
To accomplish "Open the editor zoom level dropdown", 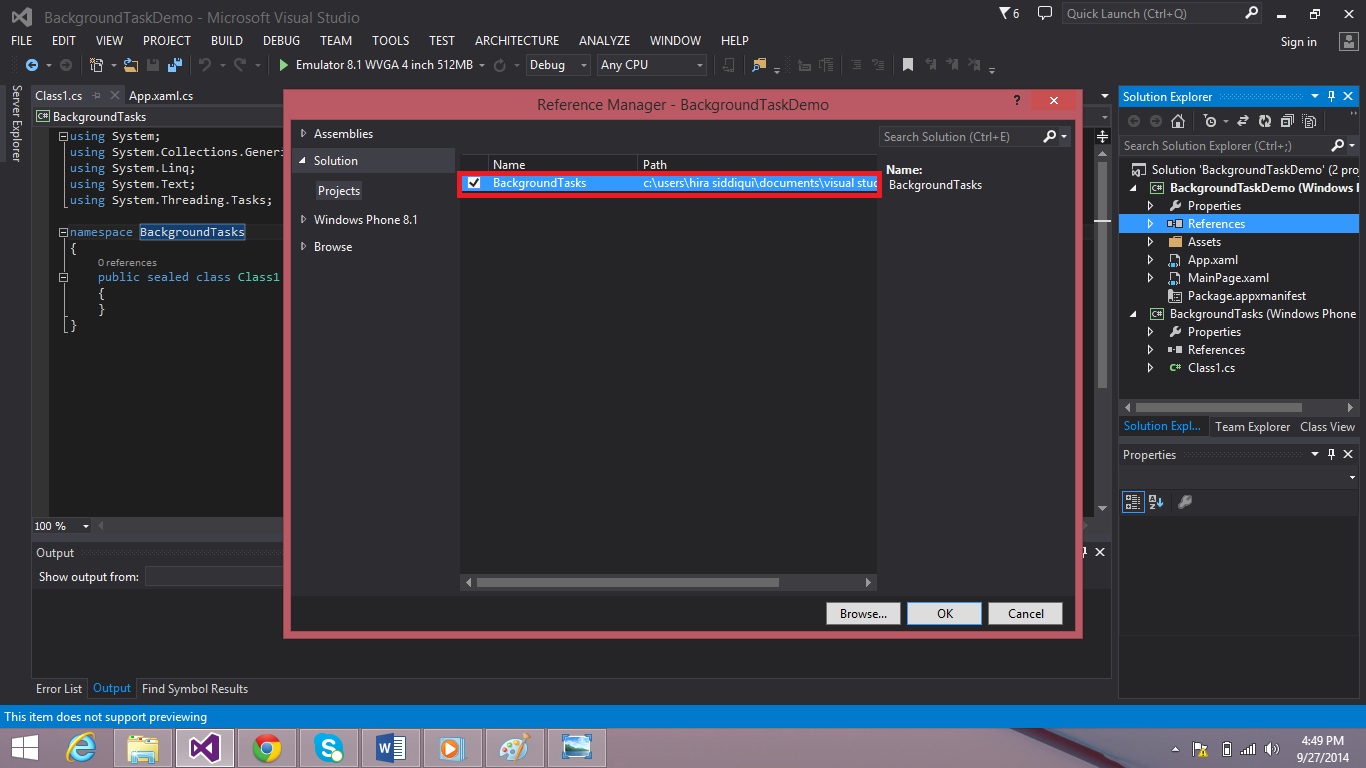I will [x=86, y=526].
